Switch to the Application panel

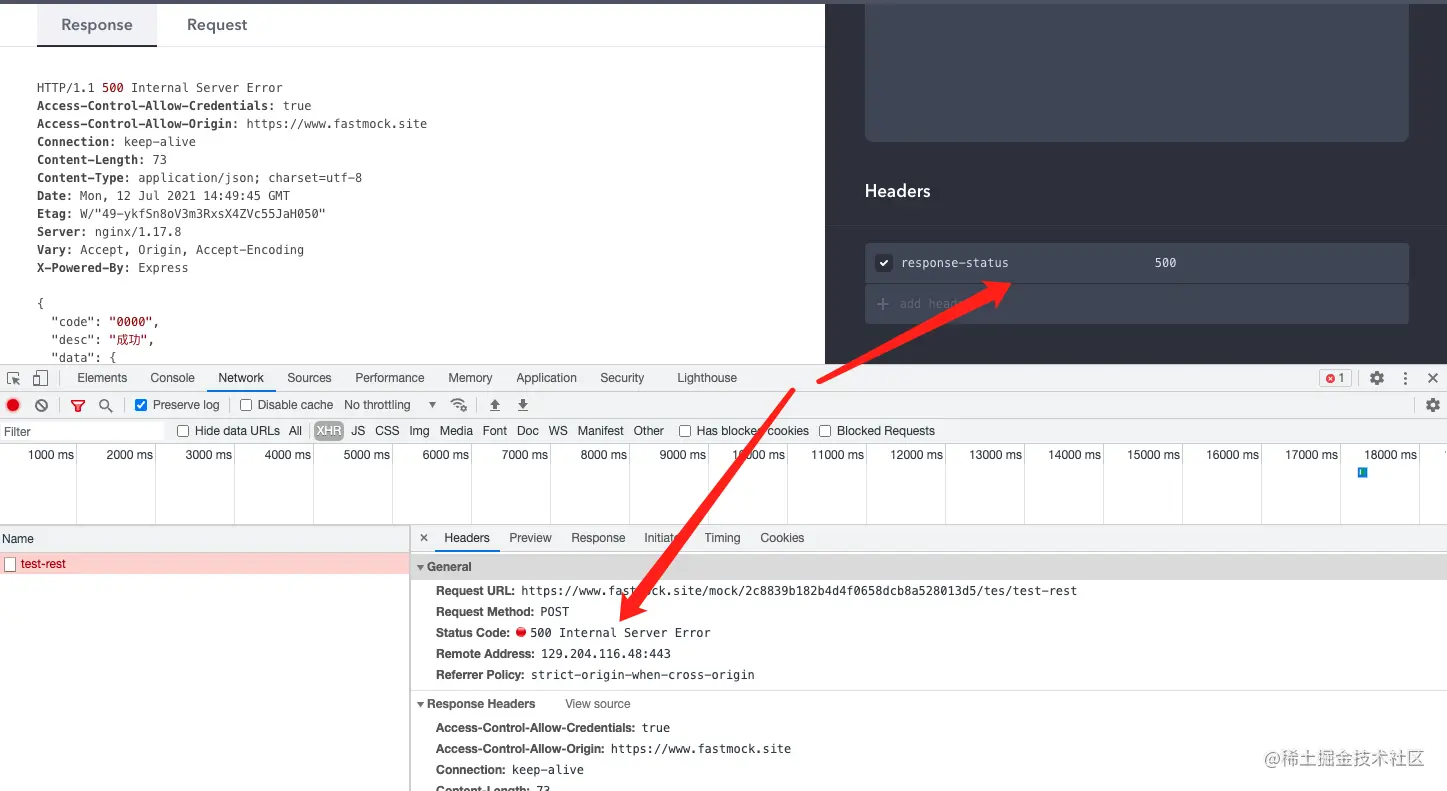click(x=546, y=378)
